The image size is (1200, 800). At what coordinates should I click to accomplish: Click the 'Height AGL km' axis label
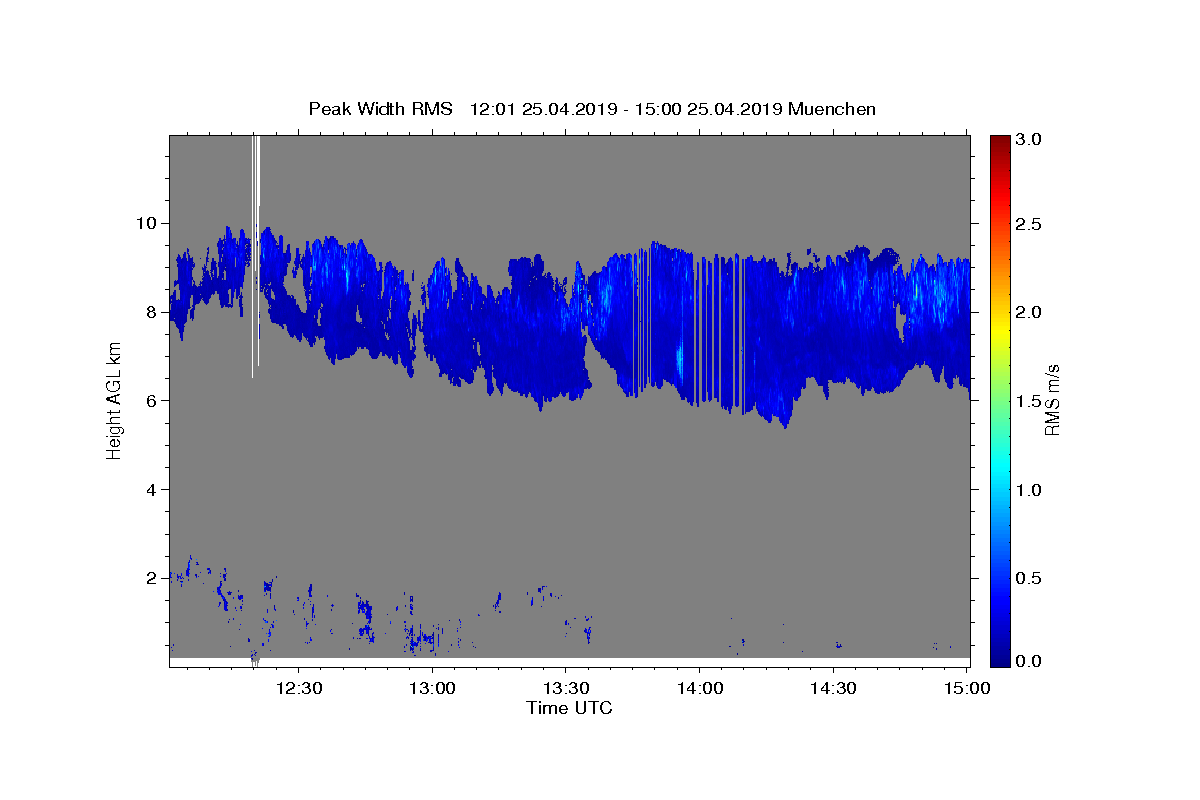[115, 400]
